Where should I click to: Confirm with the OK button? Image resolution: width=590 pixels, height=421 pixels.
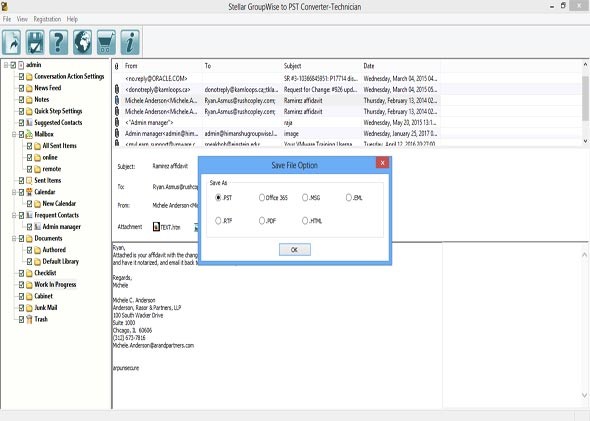point(295,249)
